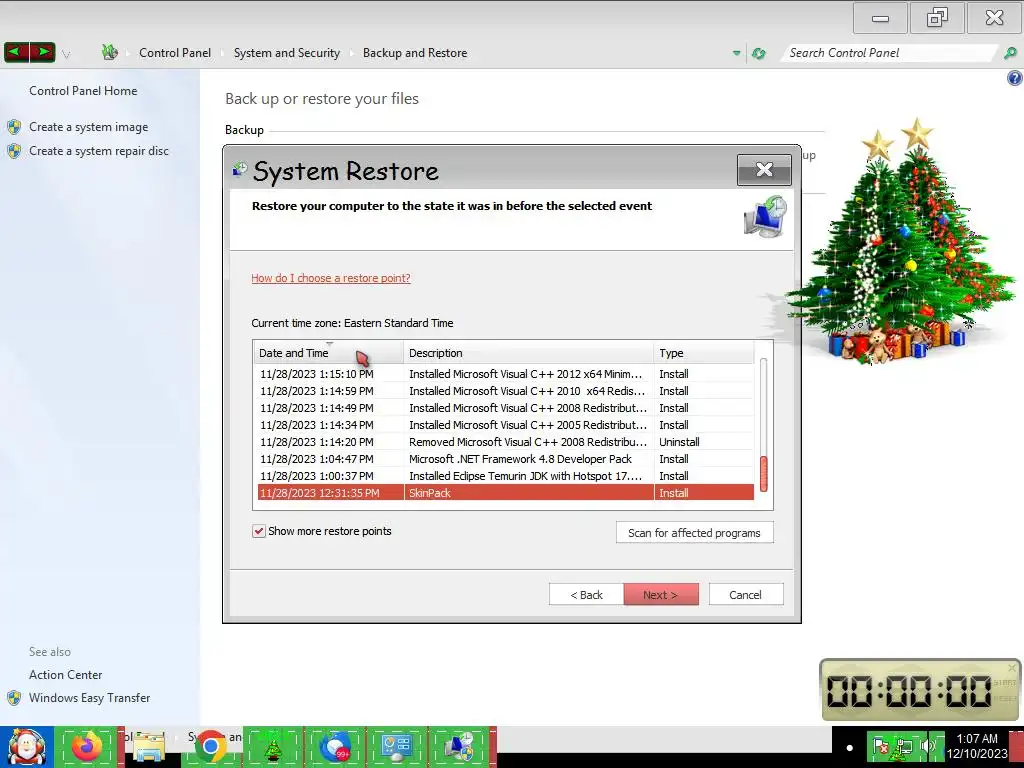Uncheck Show more restore points
The image size is (1024, 768).
pyautogui.click(x=259, y=531)
